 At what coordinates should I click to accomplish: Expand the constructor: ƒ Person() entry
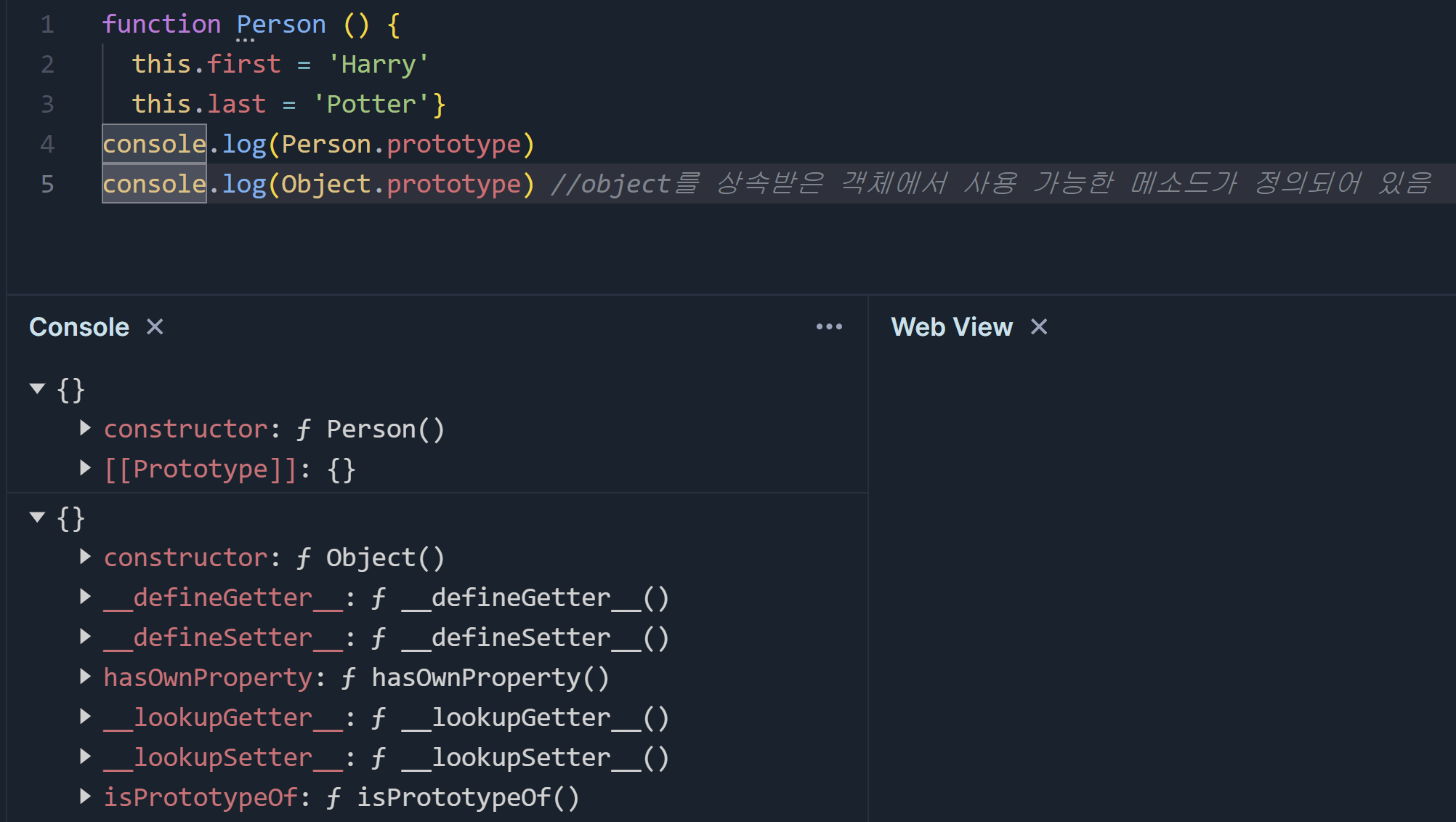pos(85,428)
